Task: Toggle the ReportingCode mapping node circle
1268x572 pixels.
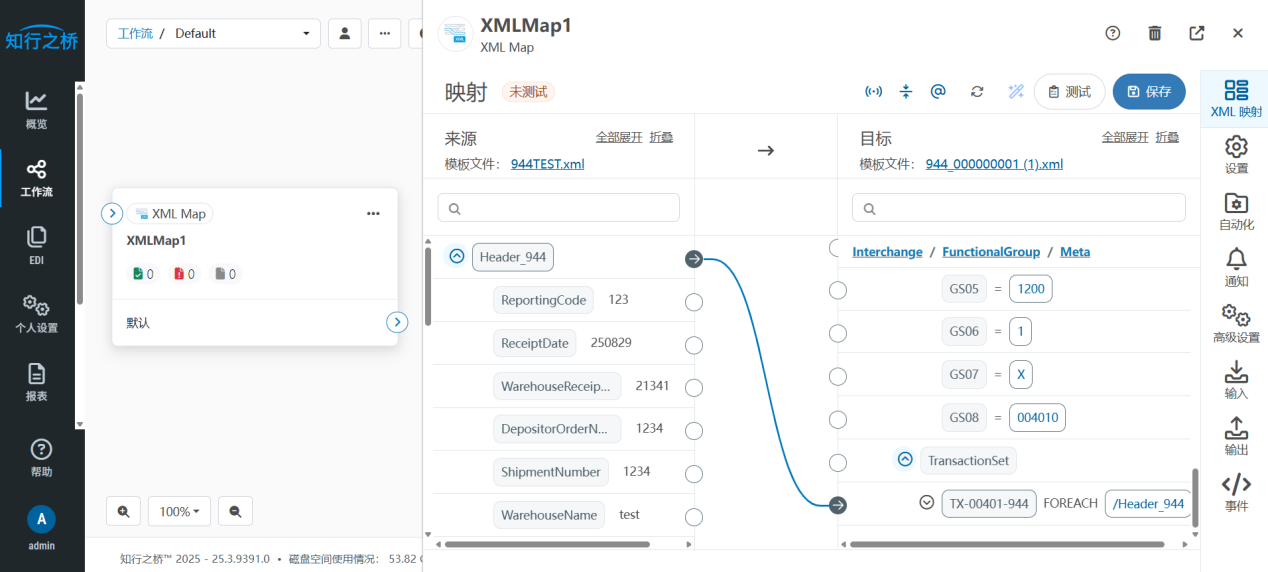Action: (x=693, y=302)
